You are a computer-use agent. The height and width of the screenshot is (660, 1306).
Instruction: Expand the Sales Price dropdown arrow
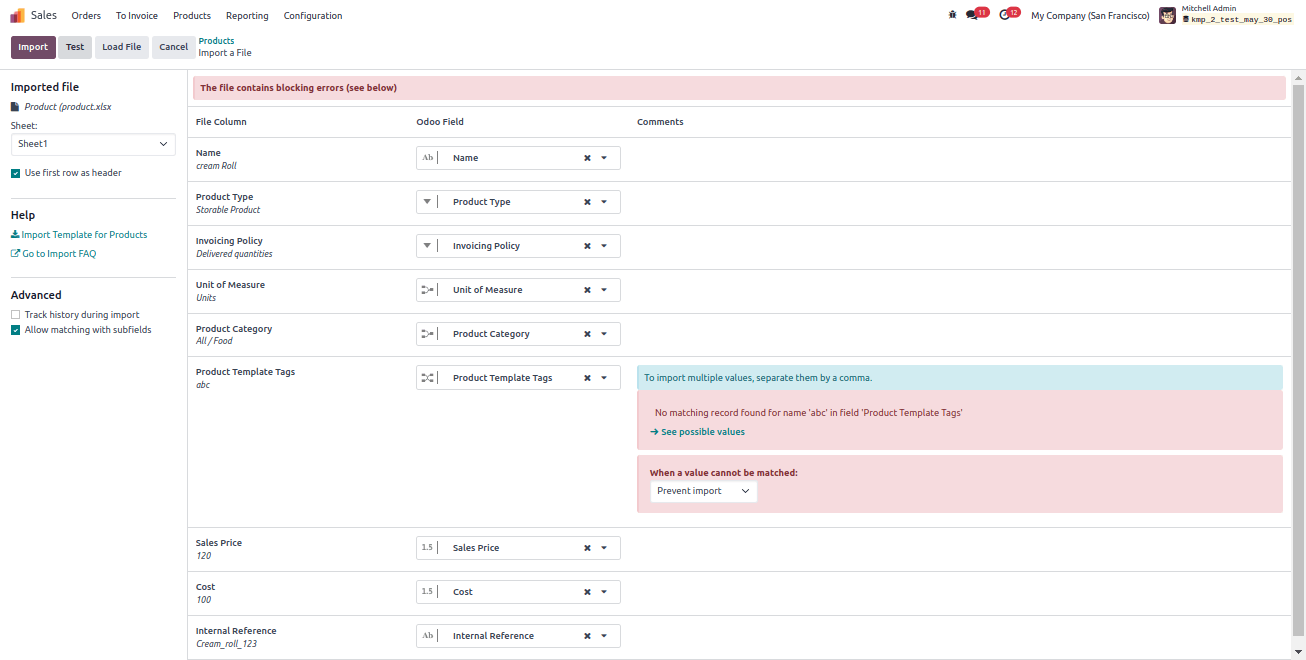tap(604, 548)
